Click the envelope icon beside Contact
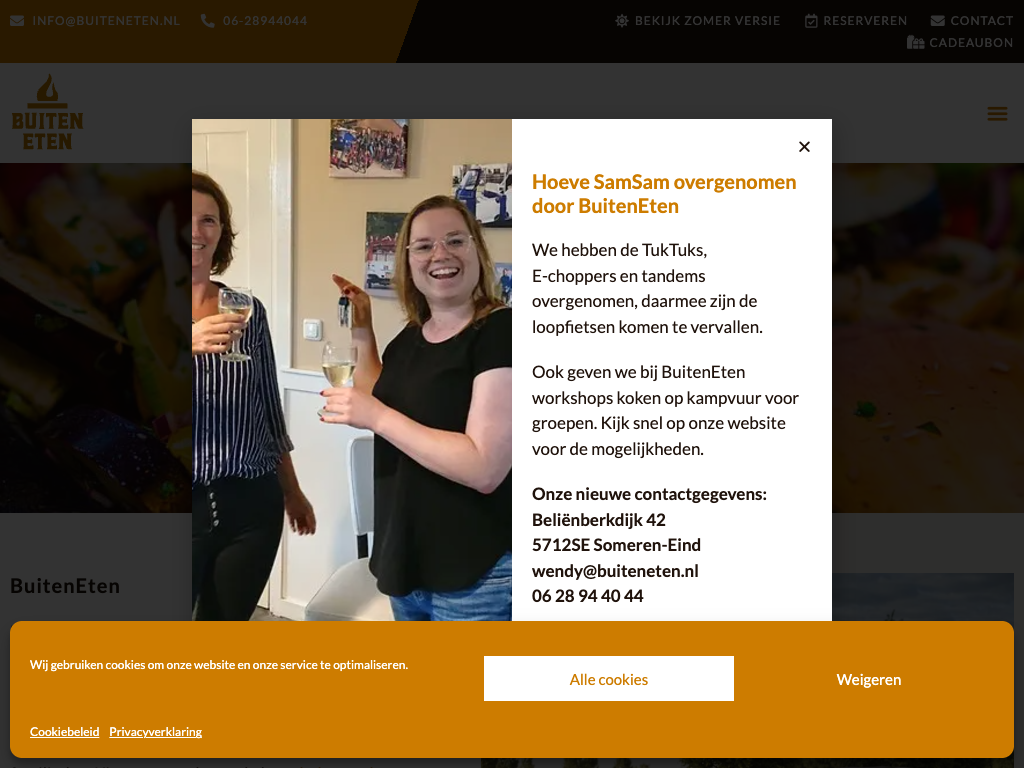 tap(938, 21)
